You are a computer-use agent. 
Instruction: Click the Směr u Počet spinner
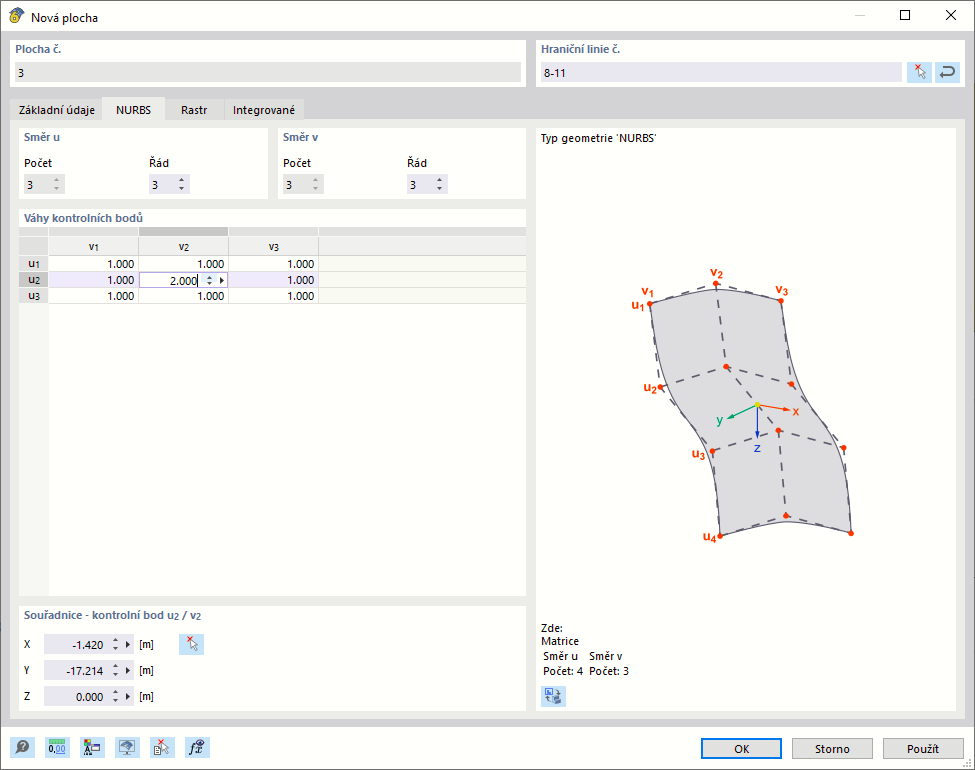pos(57,184)
